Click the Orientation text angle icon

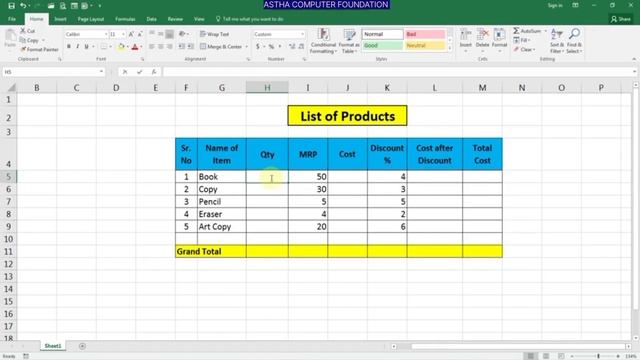(x=182, y=34)
